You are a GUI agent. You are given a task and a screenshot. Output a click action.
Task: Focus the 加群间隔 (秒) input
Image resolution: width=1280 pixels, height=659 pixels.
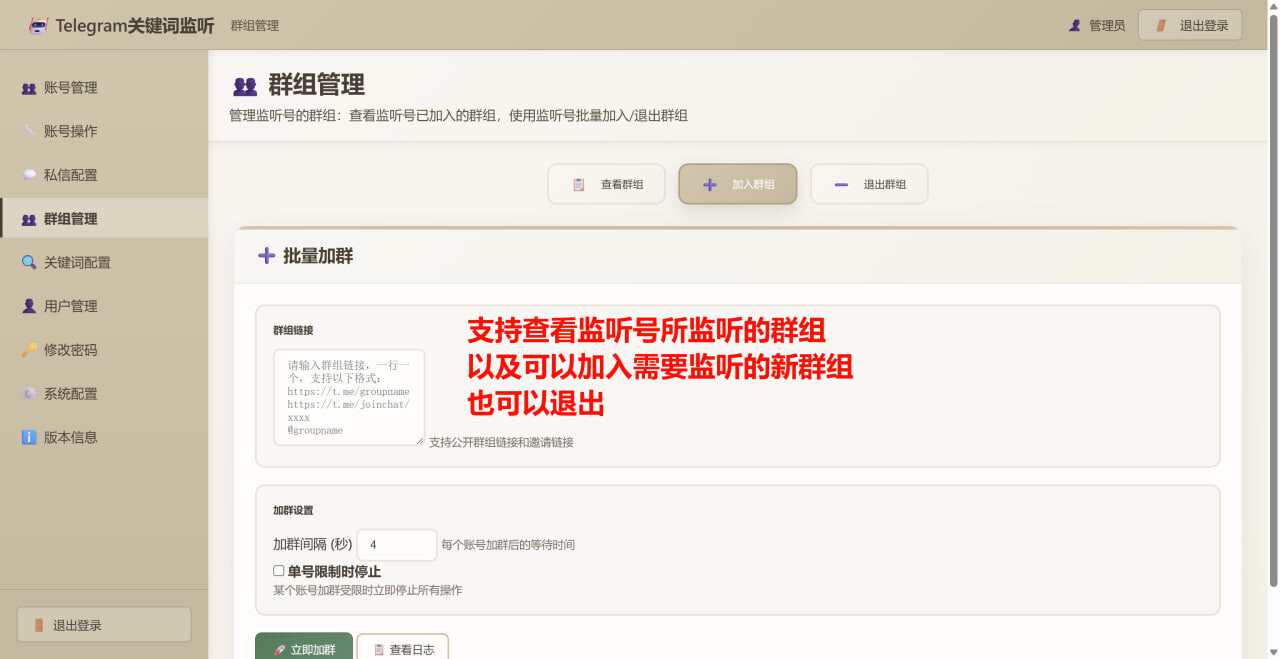click(x=397, y=545)
